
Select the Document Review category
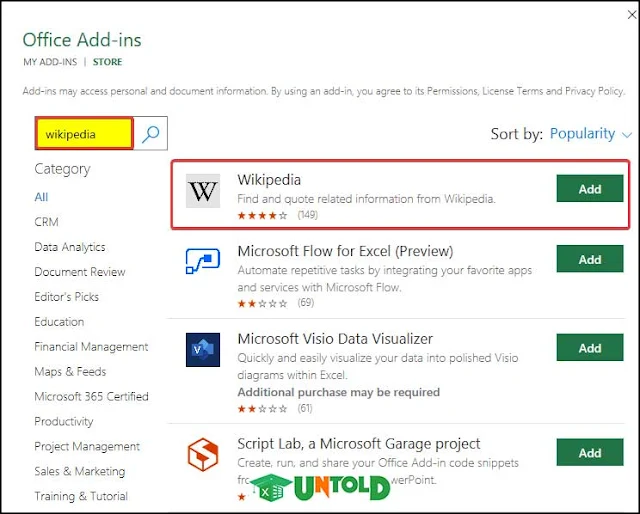[x=80, y=272]
